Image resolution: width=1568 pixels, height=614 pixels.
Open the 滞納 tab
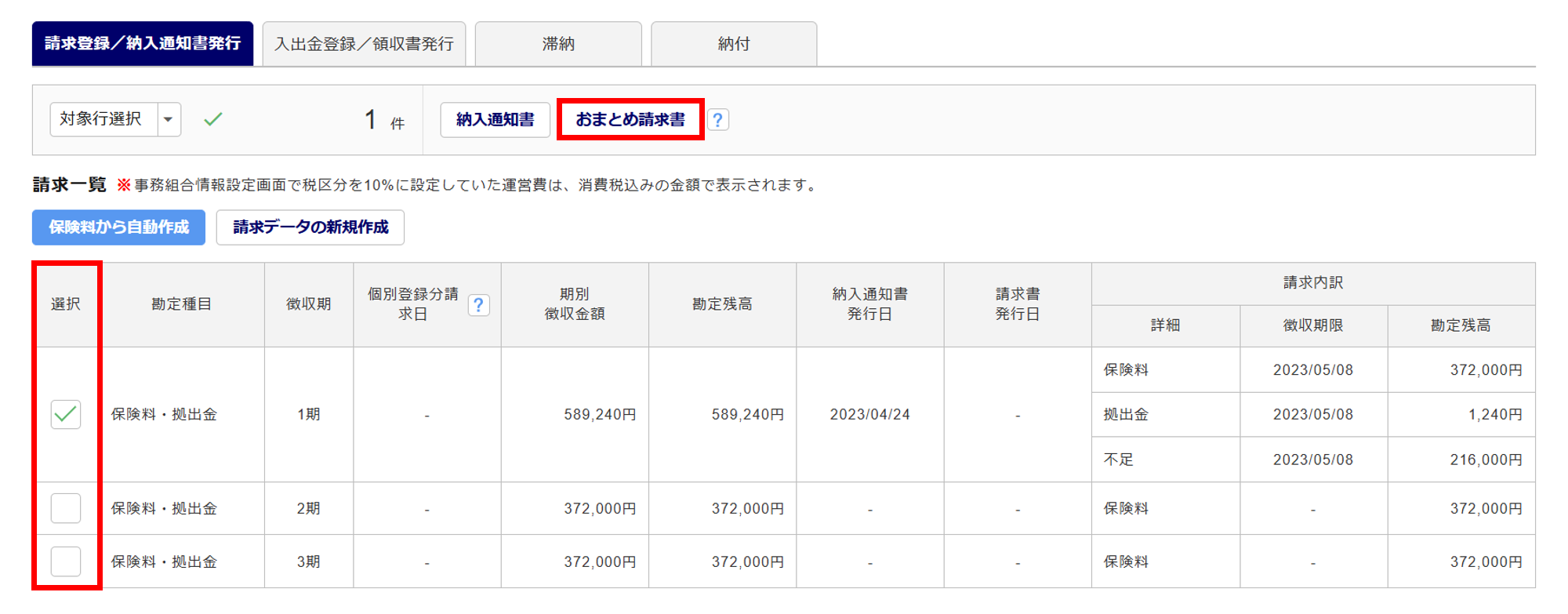point(558,44)
